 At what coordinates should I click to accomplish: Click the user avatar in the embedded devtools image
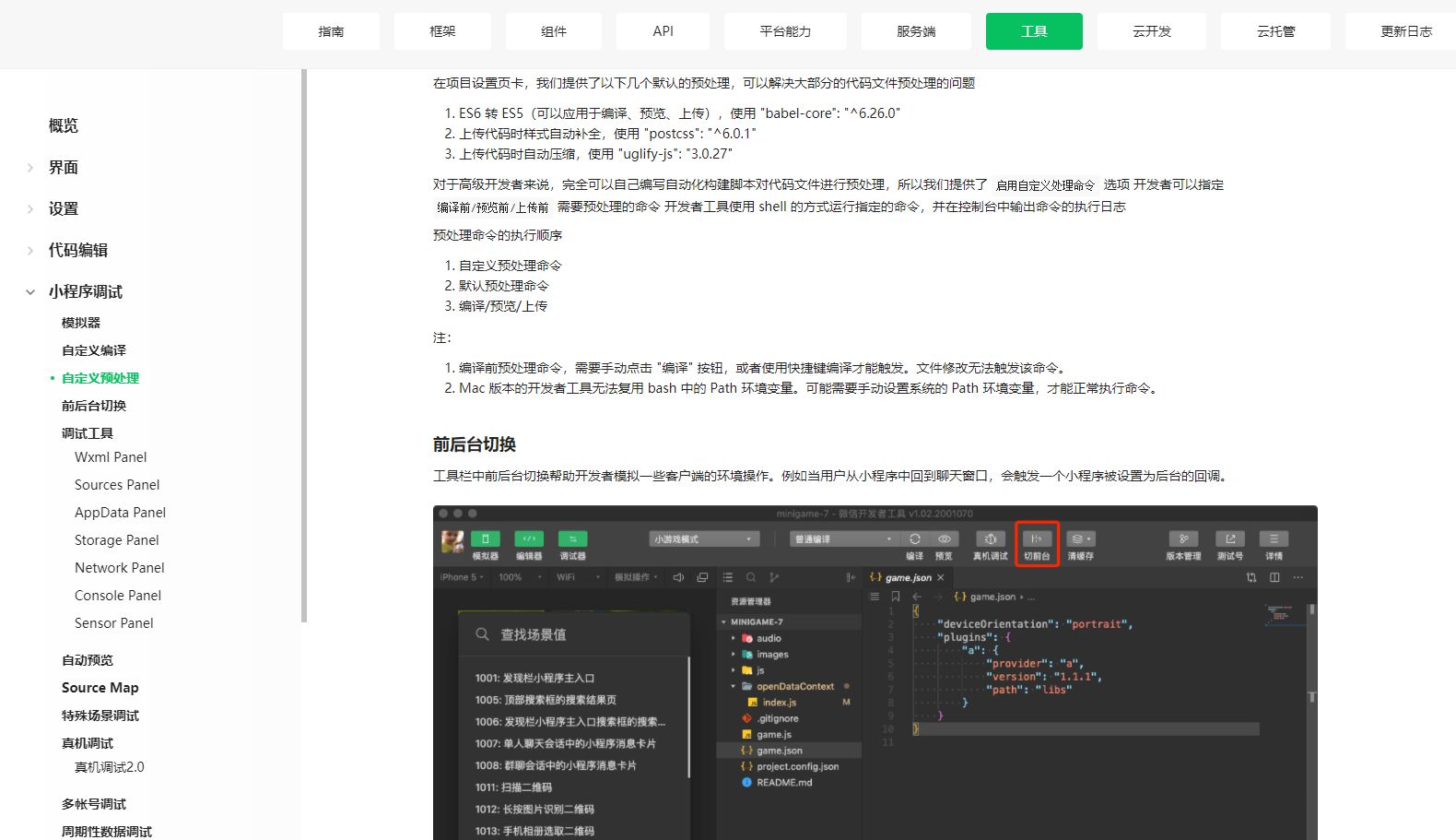(452, 542)
